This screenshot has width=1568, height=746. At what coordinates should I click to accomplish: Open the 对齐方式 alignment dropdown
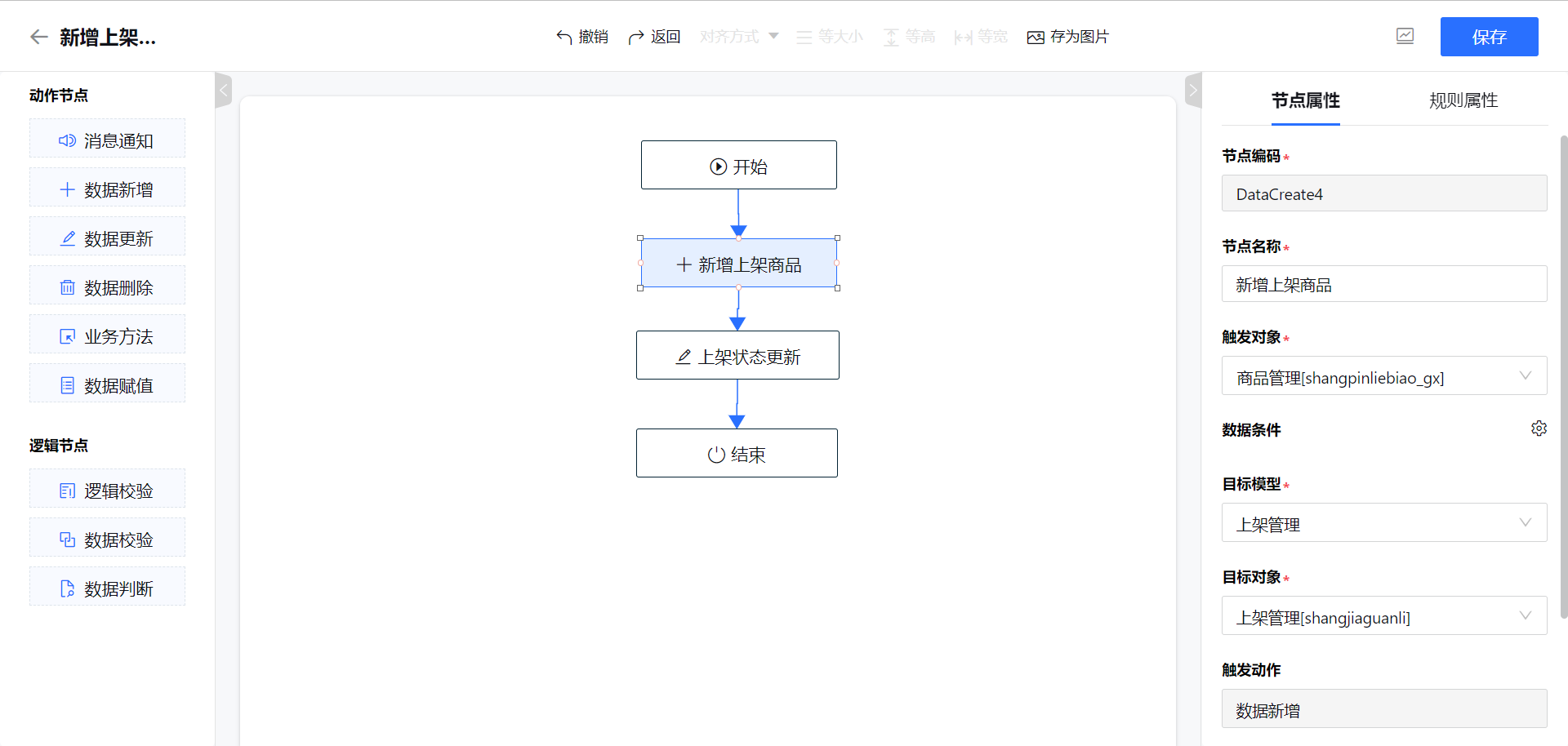(x=739, y=37)
